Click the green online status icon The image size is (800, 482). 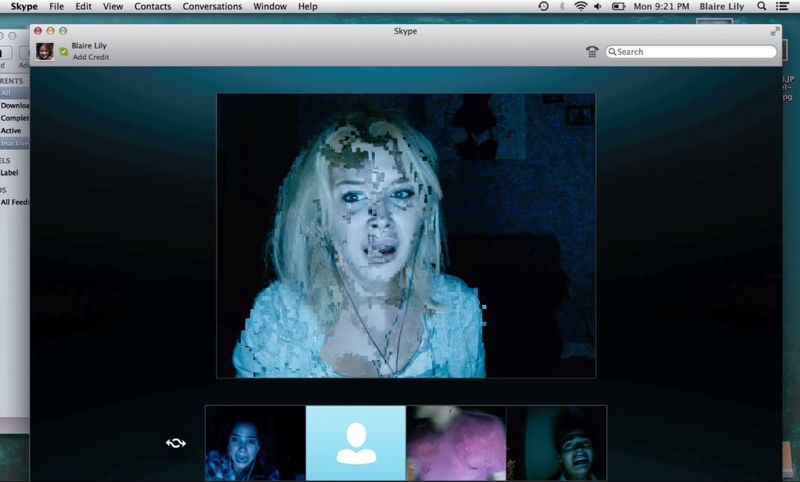point(64,52)
